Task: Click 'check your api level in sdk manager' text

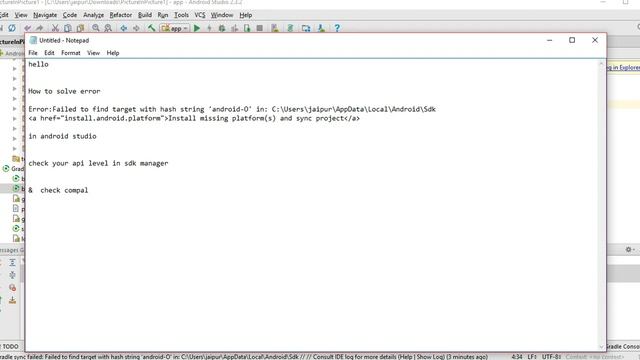Action: coord(98,163)
